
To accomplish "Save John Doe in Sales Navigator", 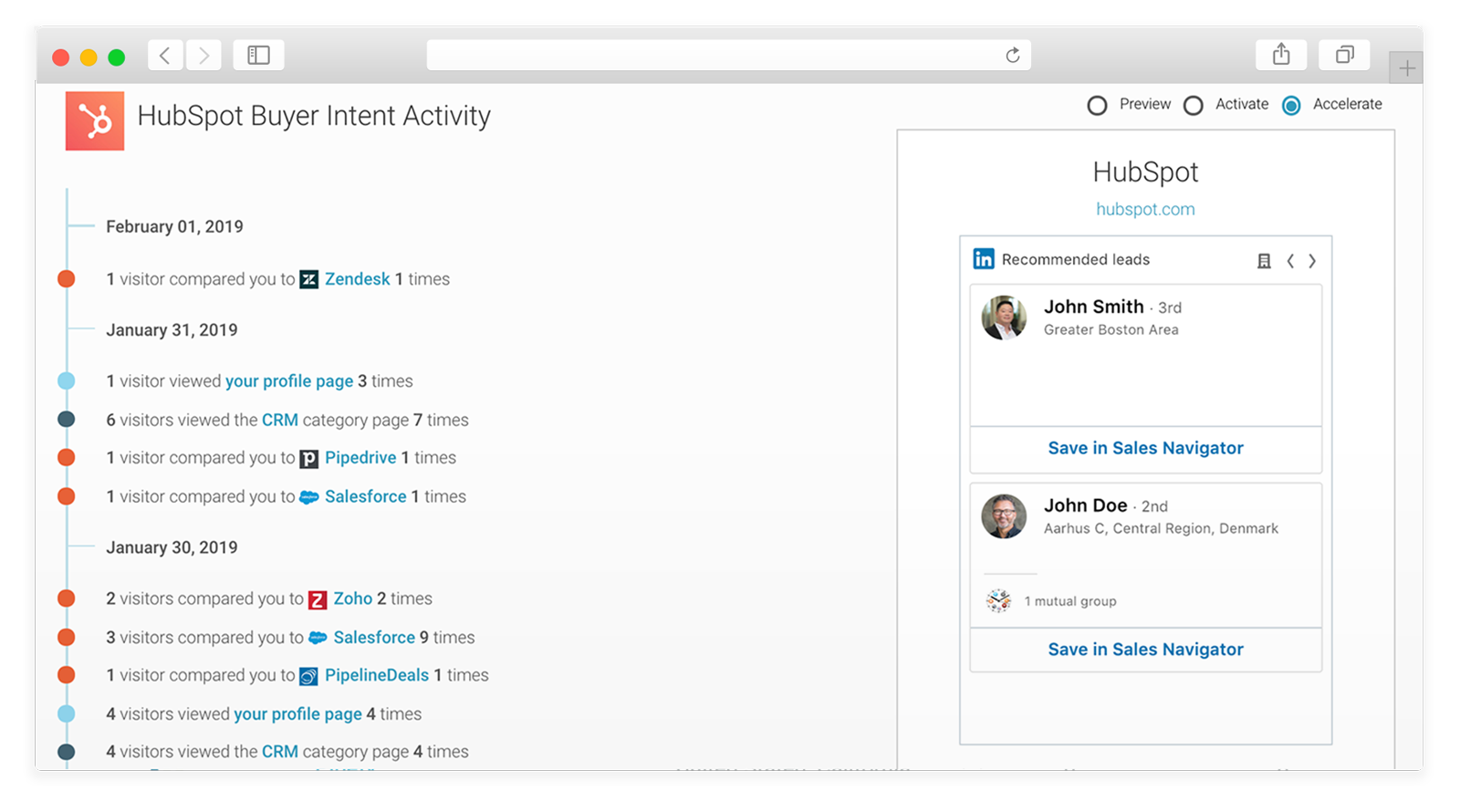I will 1145,650.
